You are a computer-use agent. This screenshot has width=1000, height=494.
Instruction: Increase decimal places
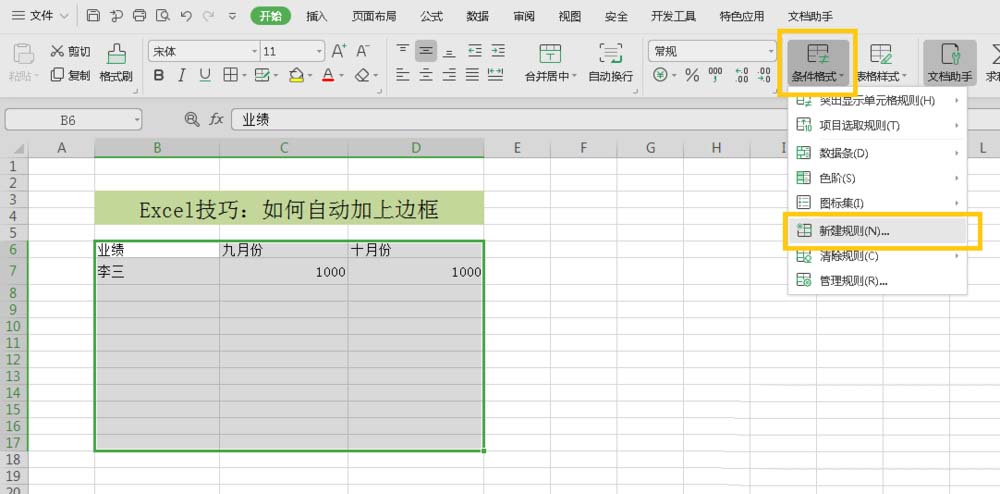click(741, 76)
